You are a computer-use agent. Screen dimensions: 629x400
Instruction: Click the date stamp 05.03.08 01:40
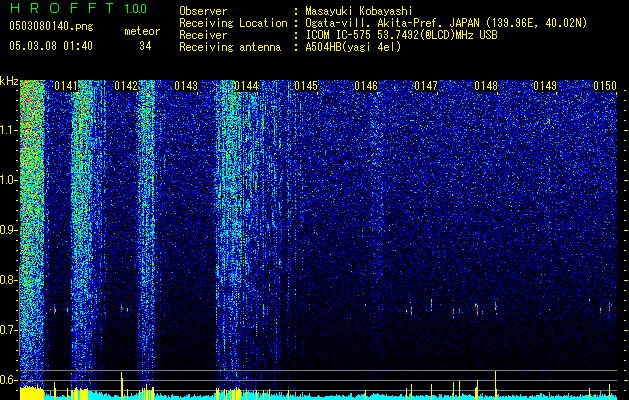tap(51, 46)
